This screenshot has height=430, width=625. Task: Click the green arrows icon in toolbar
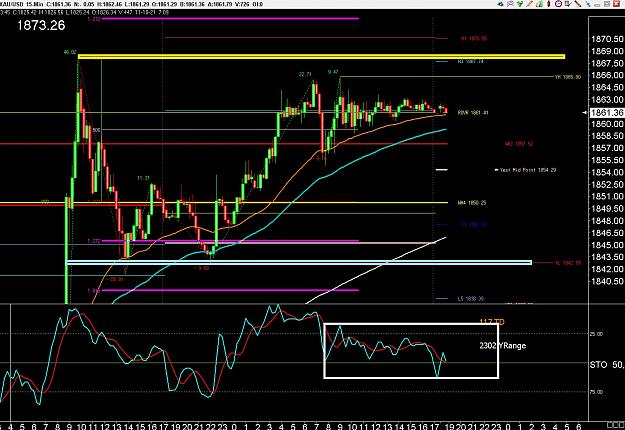click(x=520, y=4)
